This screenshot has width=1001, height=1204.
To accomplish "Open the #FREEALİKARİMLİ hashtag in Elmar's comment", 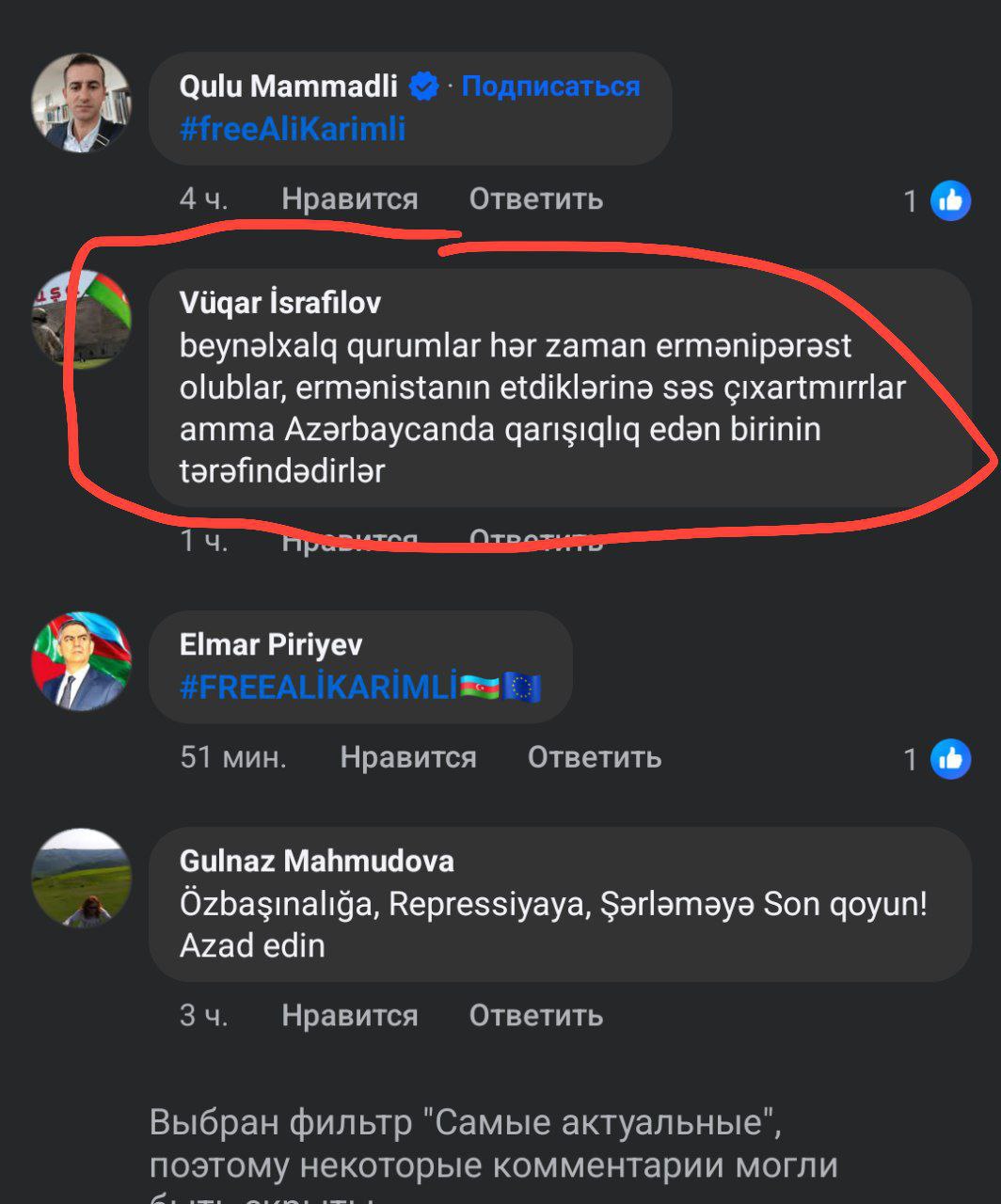I will click(x=318, y=688).
